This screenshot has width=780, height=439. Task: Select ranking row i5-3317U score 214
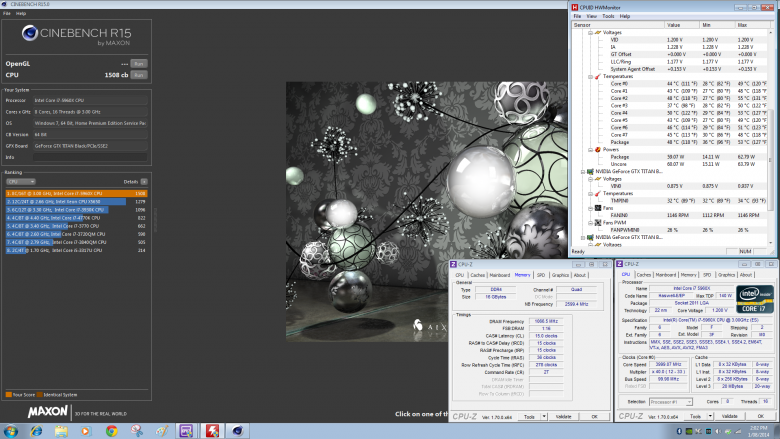pyautogui.click(x=77, y=250)
